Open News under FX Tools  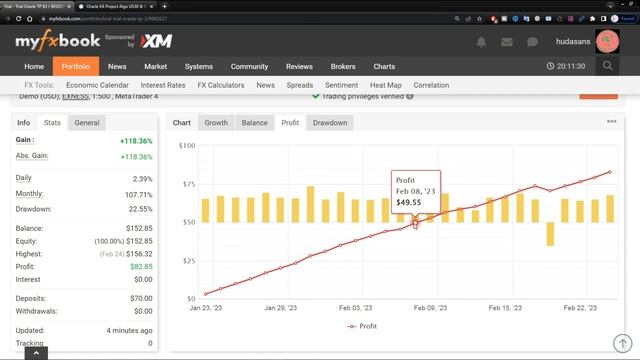[265, 85]
